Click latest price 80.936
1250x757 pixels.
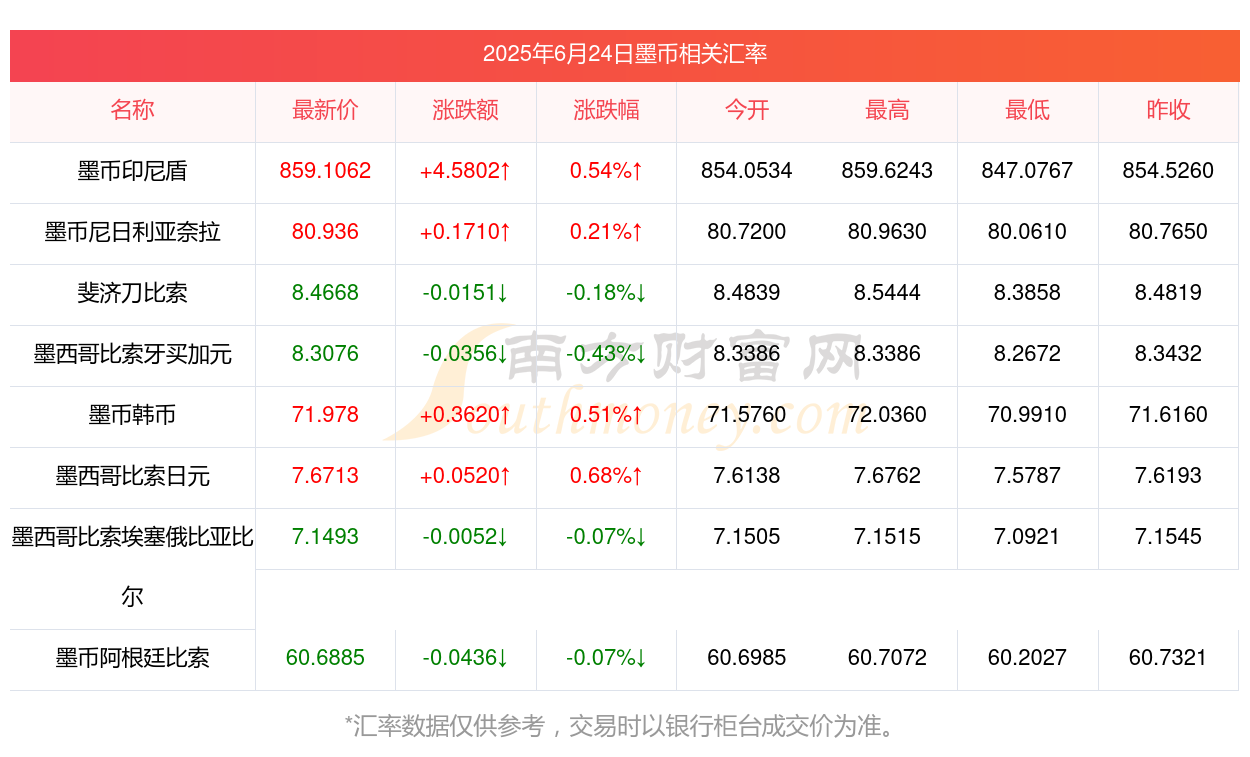tap(325, 232)
